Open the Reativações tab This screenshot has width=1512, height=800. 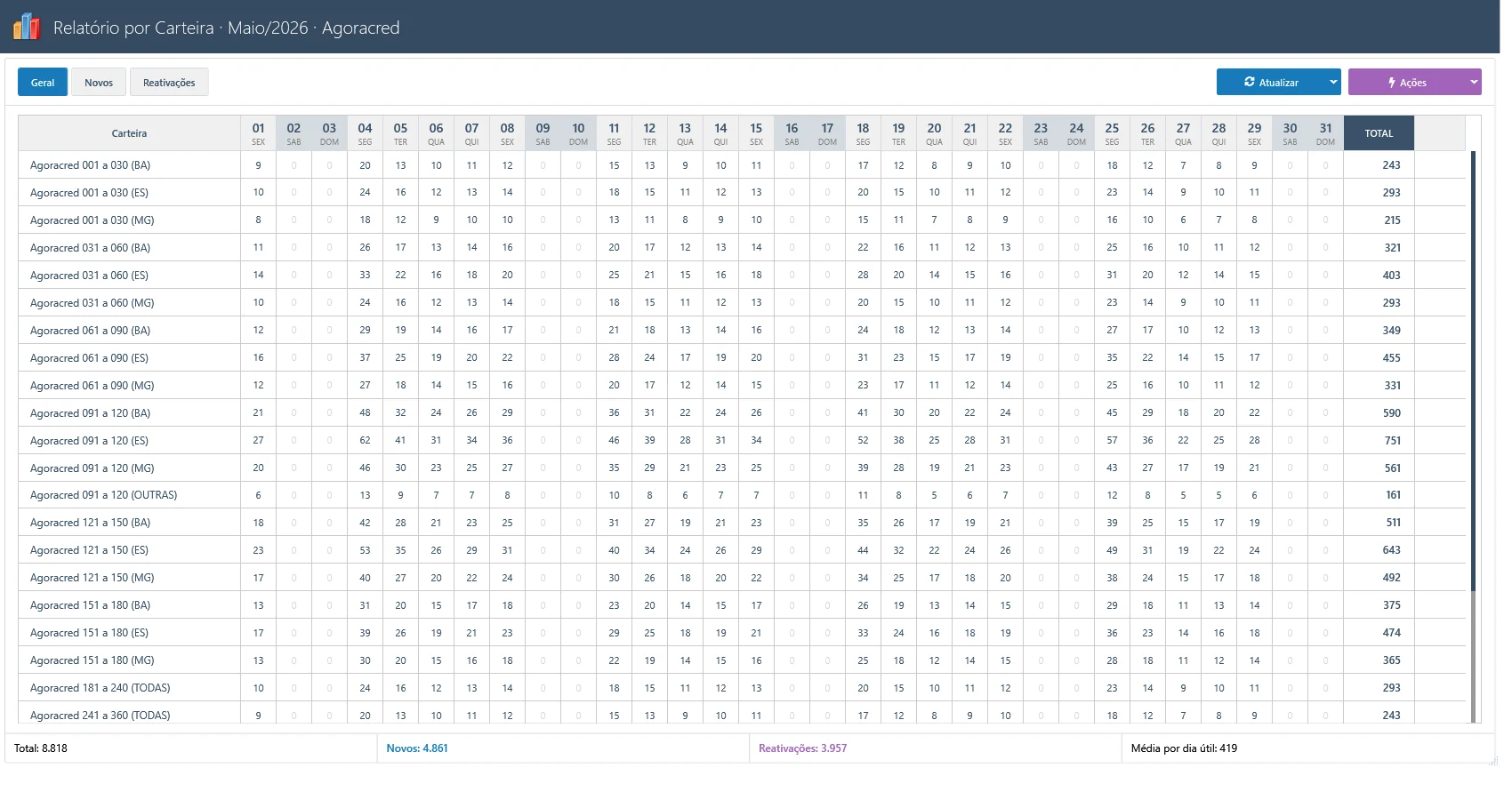pyautogui.click(x=169, y=83)
